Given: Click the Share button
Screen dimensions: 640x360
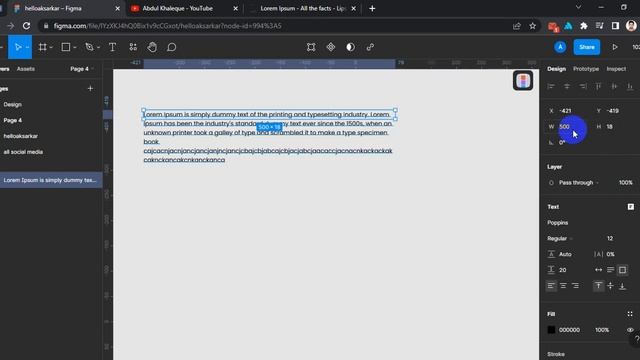Looking at the screenshot, I should pyautogui.click(x=587, y=47).
